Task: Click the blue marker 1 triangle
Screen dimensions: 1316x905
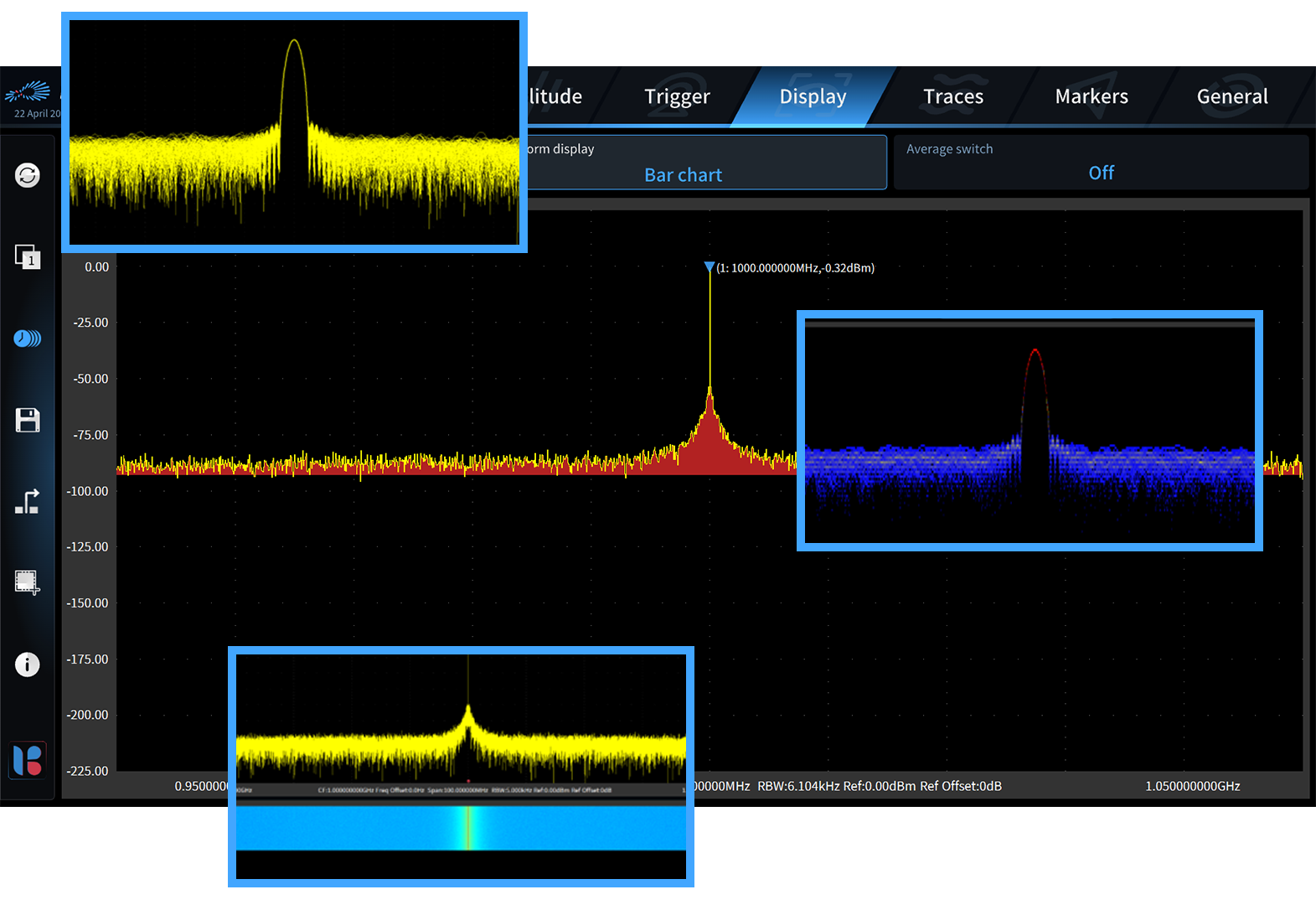Action: point(710,267)
